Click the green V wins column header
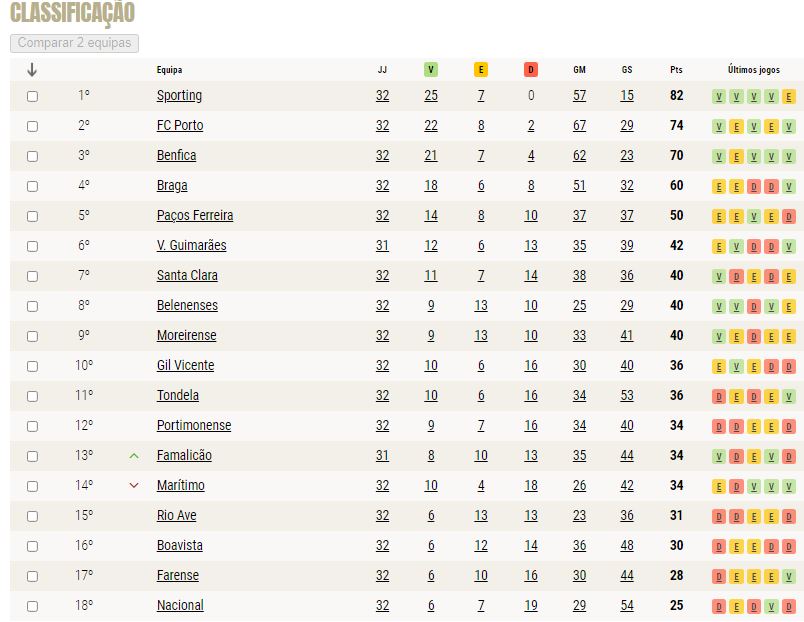Screen dimensions: 804x622 tap(431, 70)
